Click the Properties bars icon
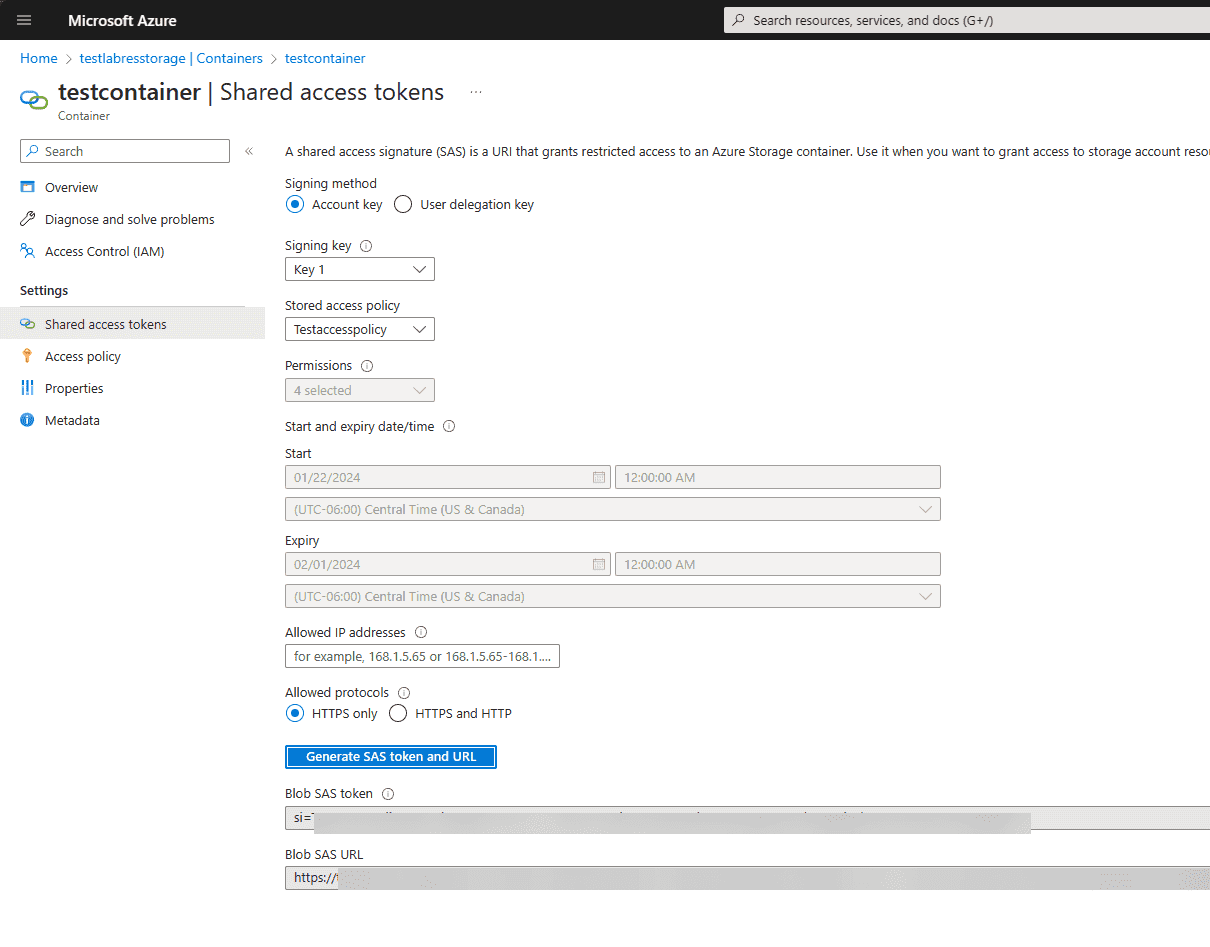 click(x=28, y=388)
